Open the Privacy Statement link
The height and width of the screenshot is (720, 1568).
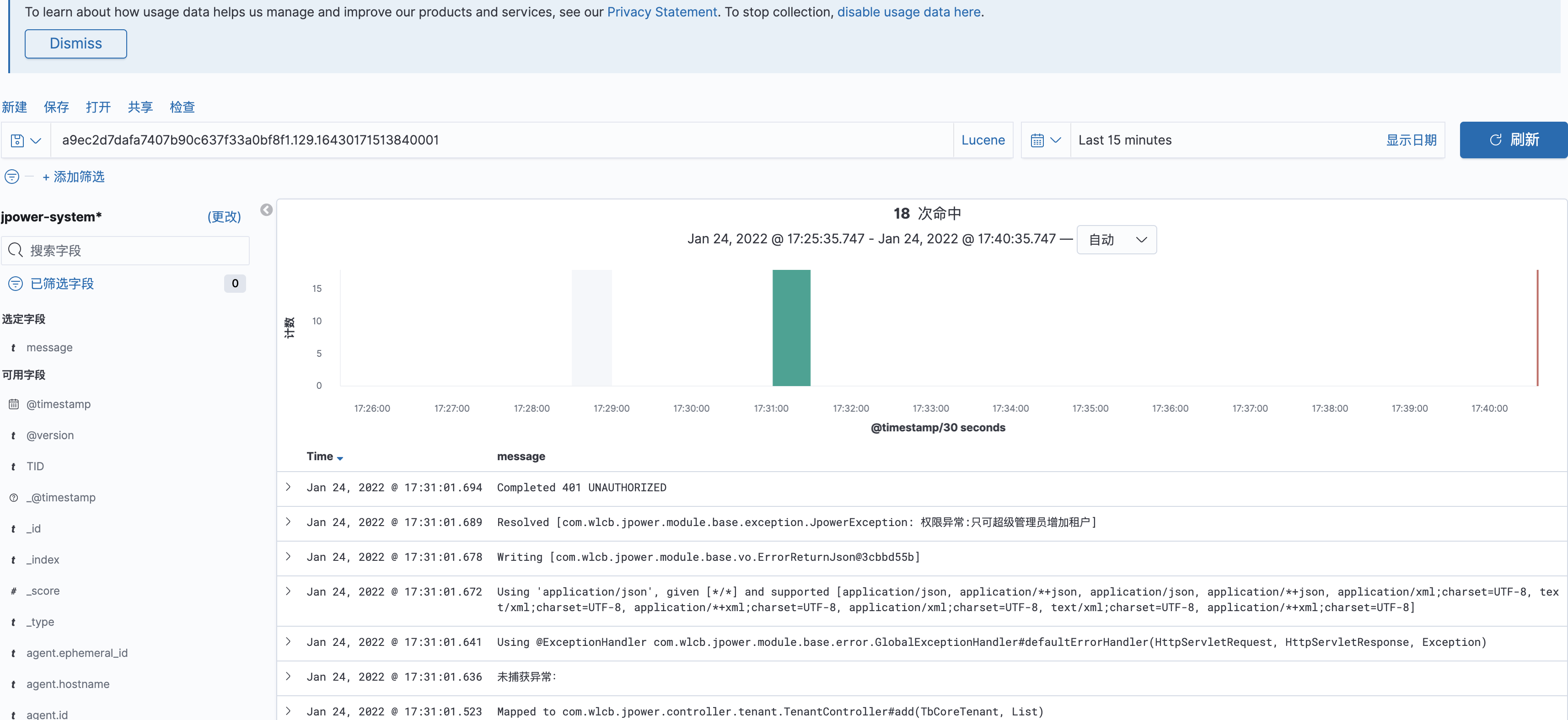[662, 11]
